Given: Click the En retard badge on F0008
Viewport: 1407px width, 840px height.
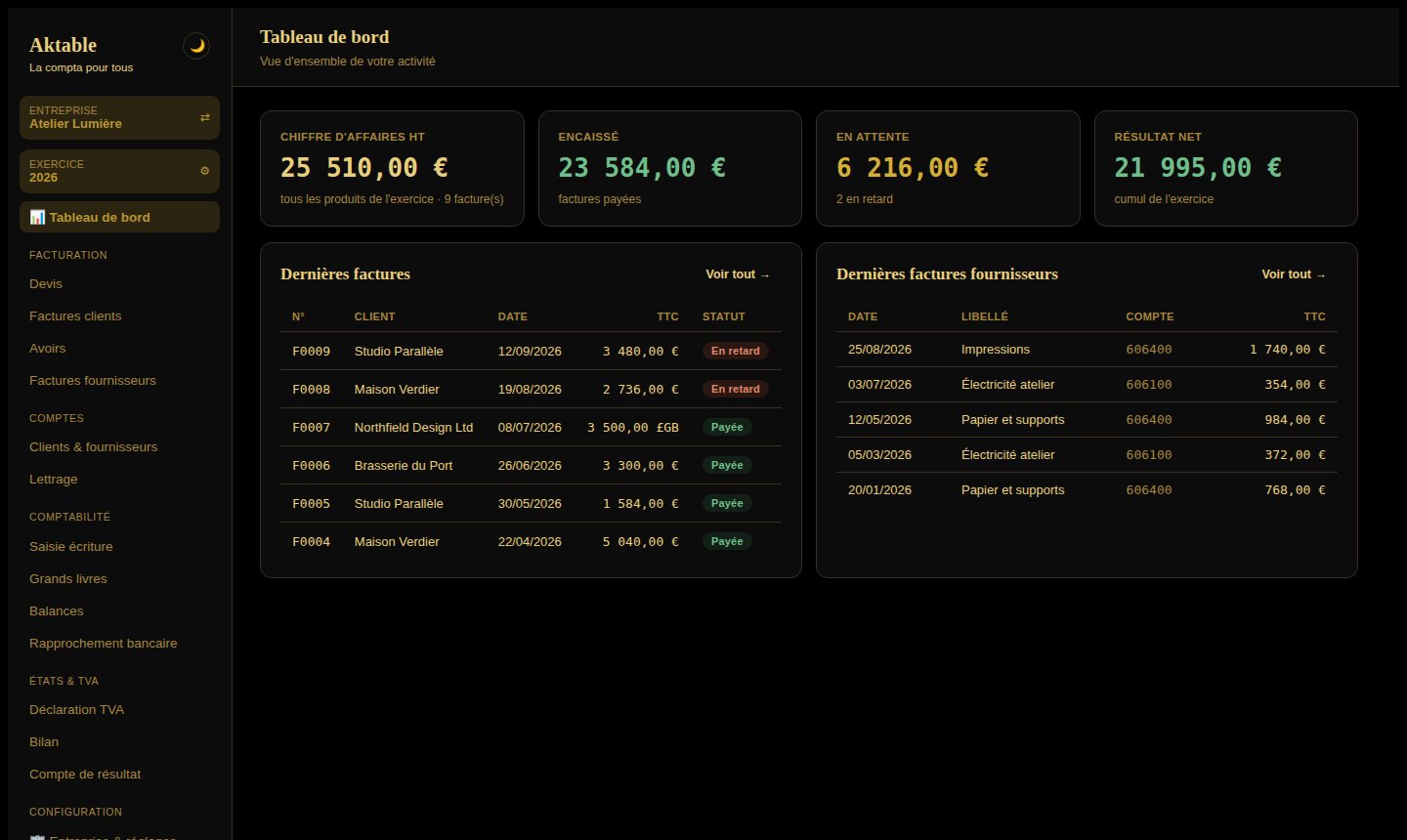Looking at the screenshot, I should tap(736, 389).
